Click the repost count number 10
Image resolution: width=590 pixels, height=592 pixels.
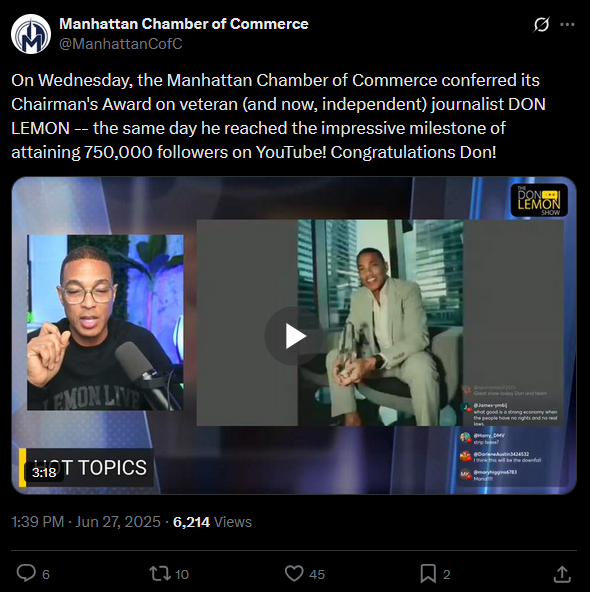(x=182, y=574)
